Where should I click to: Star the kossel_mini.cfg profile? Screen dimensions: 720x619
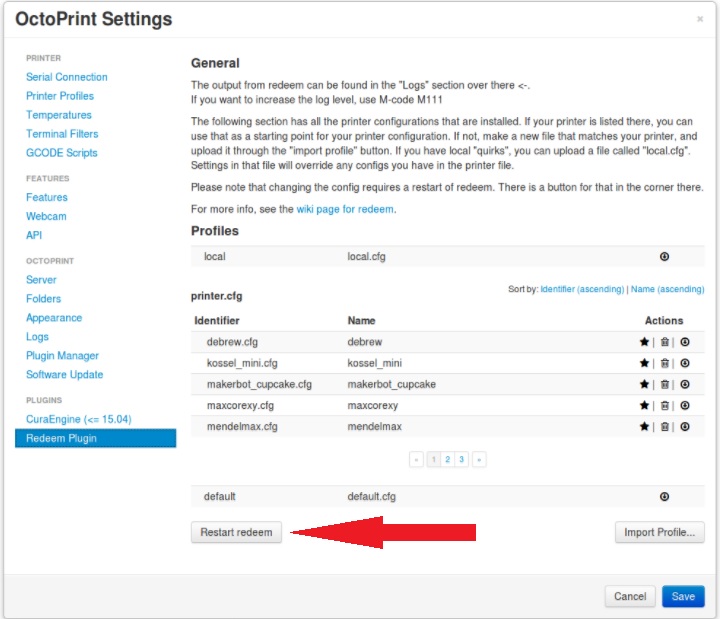[644, 363]
